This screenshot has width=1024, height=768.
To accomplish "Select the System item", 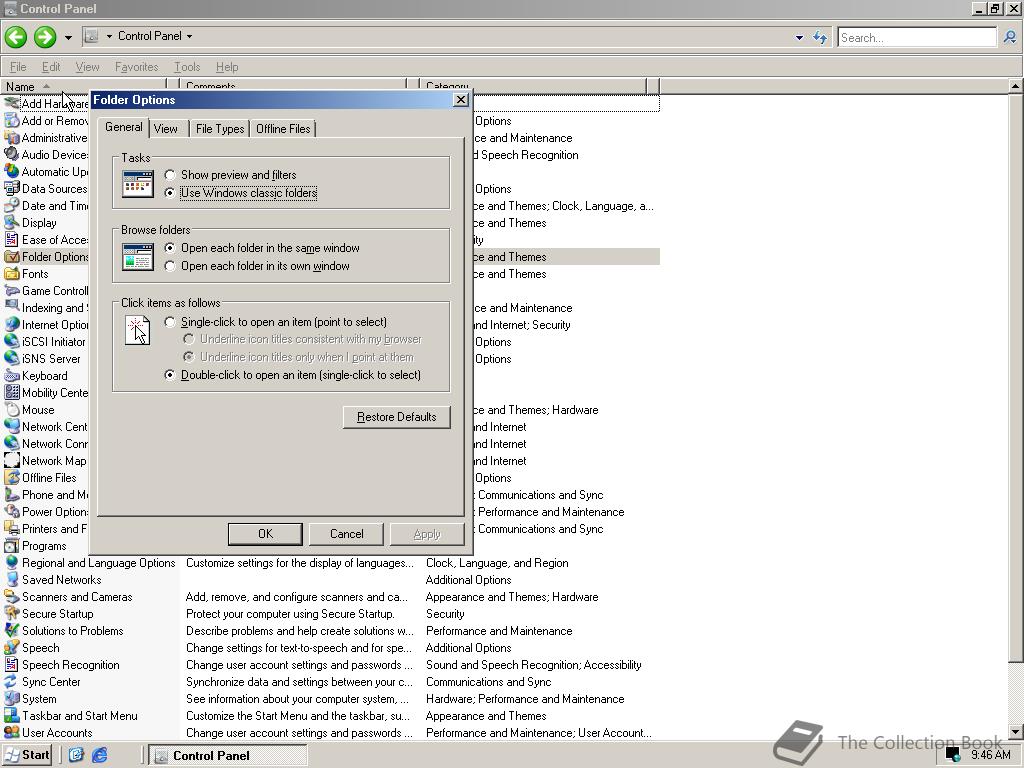I will click(39, 699).
